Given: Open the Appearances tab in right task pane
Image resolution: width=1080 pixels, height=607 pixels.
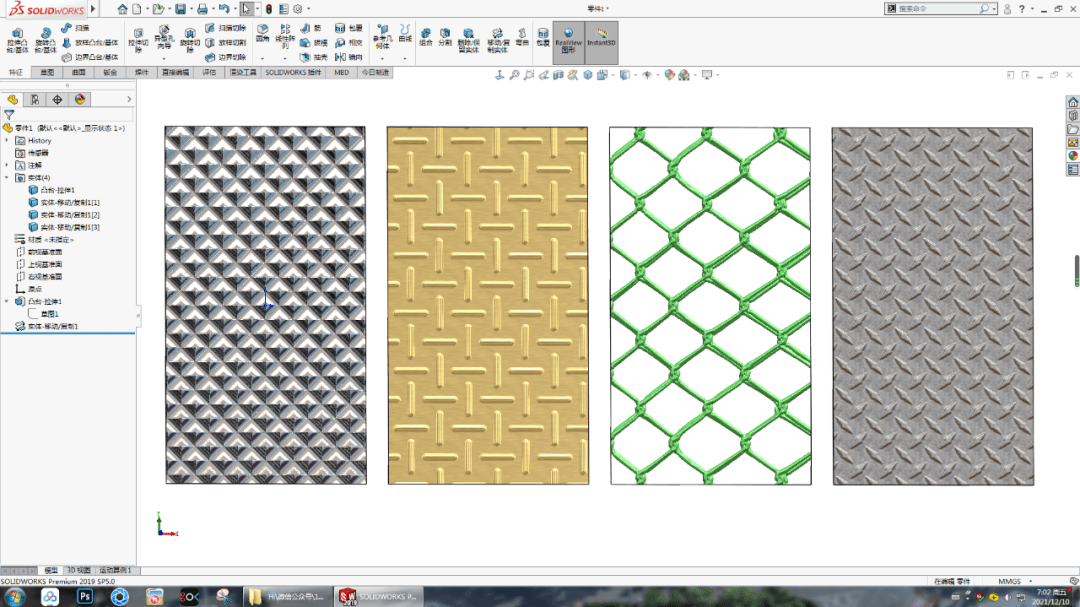Looking at the screenshot, I should coord(1073,155).
